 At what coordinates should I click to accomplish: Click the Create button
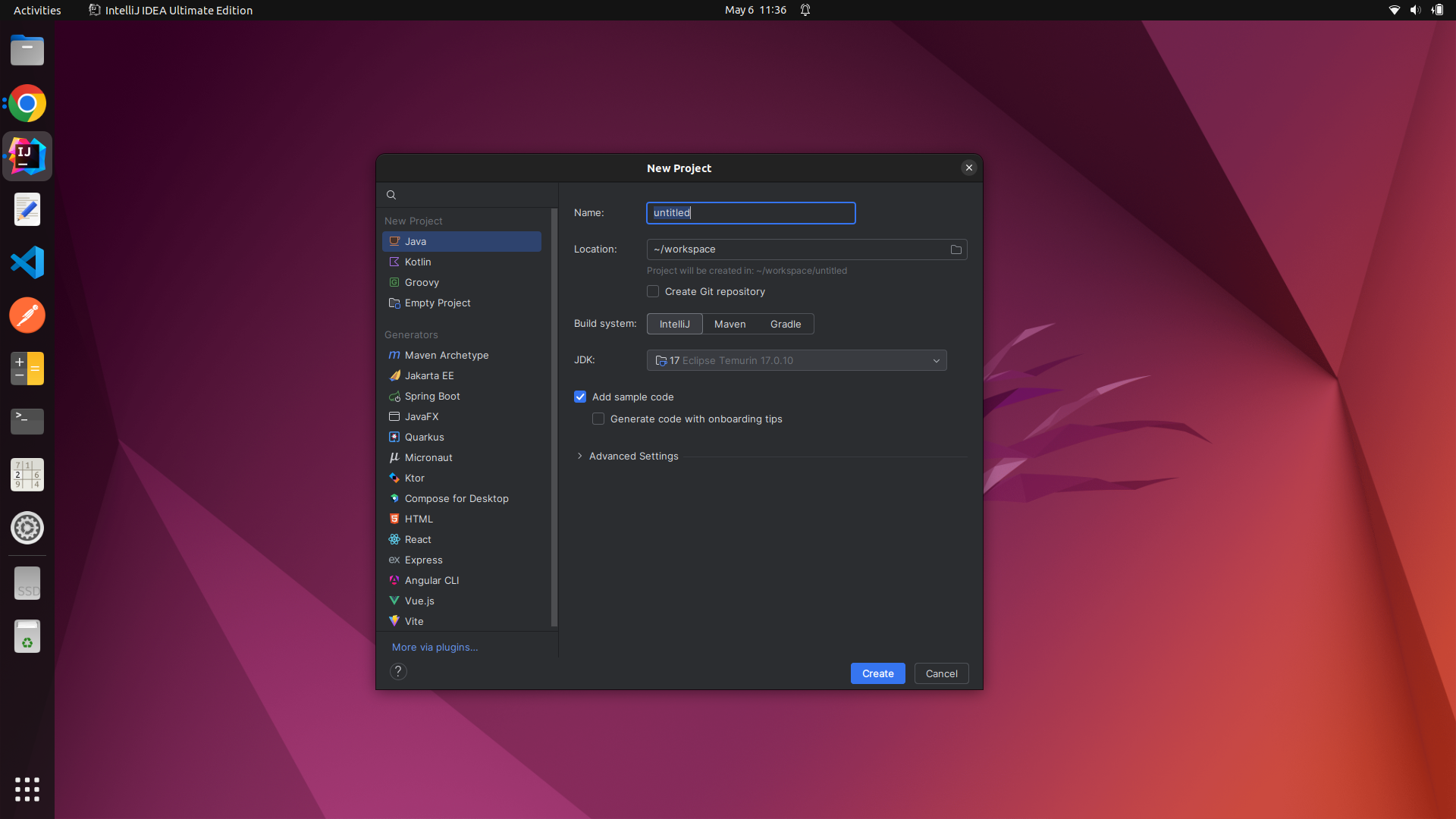click(x=877, y=674)
